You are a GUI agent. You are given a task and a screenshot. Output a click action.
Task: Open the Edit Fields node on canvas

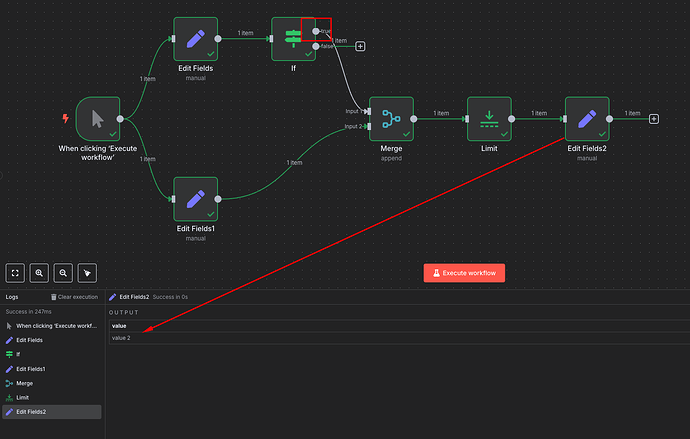195,39
